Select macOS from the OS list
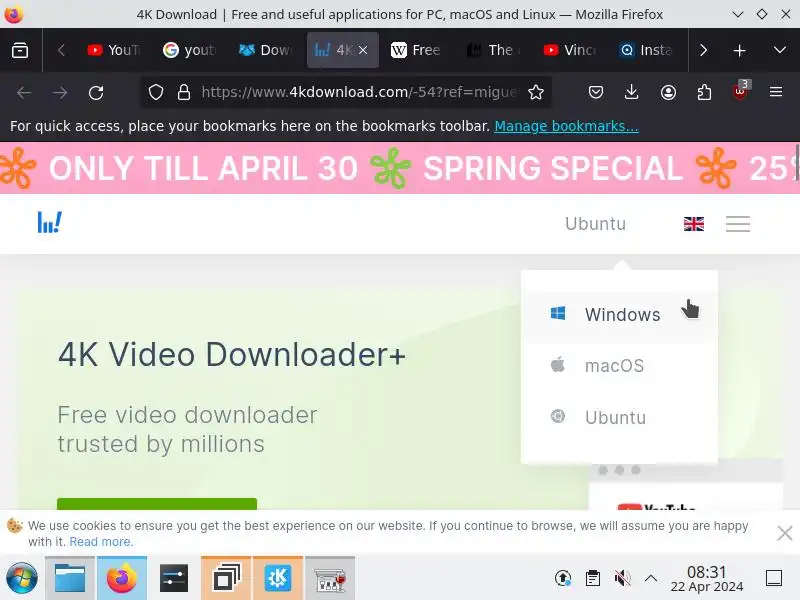 click(619, 366)
